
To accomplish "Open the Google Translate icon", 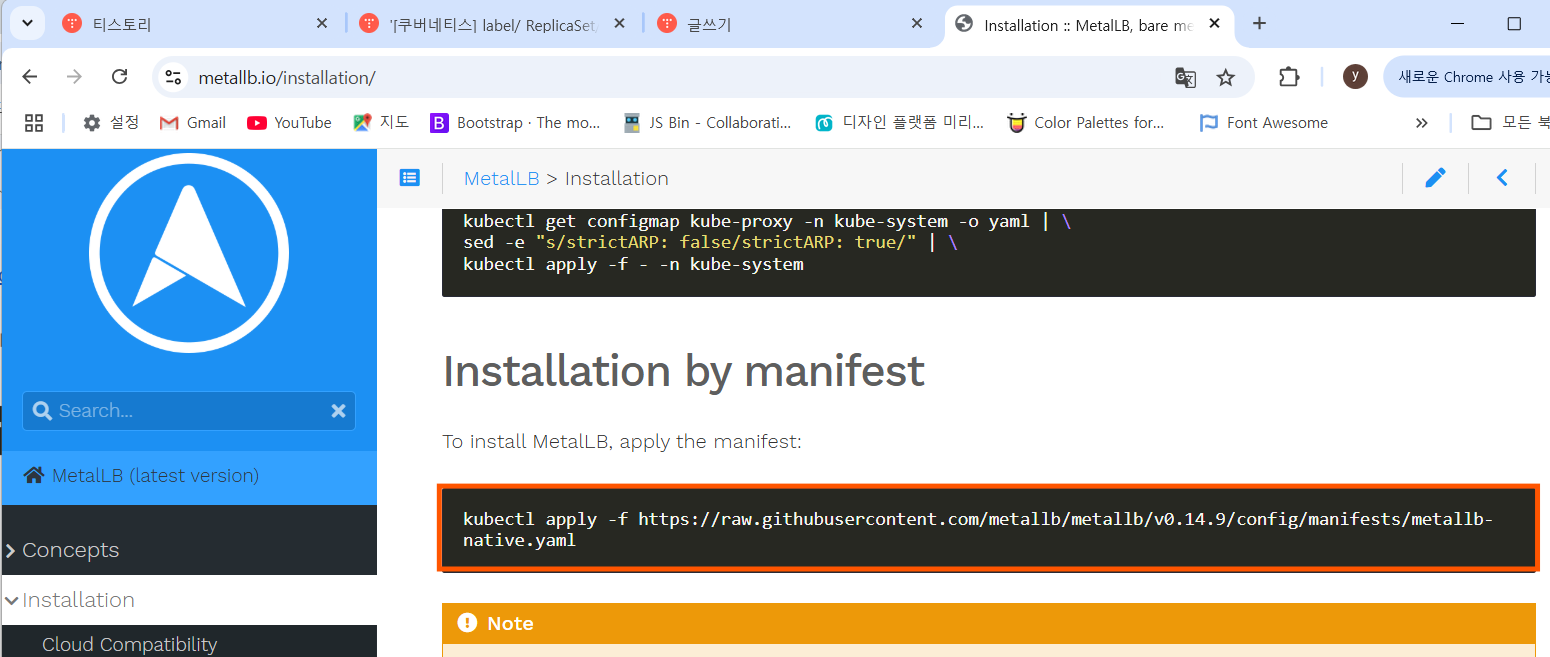I will (x=1185, y=77).
